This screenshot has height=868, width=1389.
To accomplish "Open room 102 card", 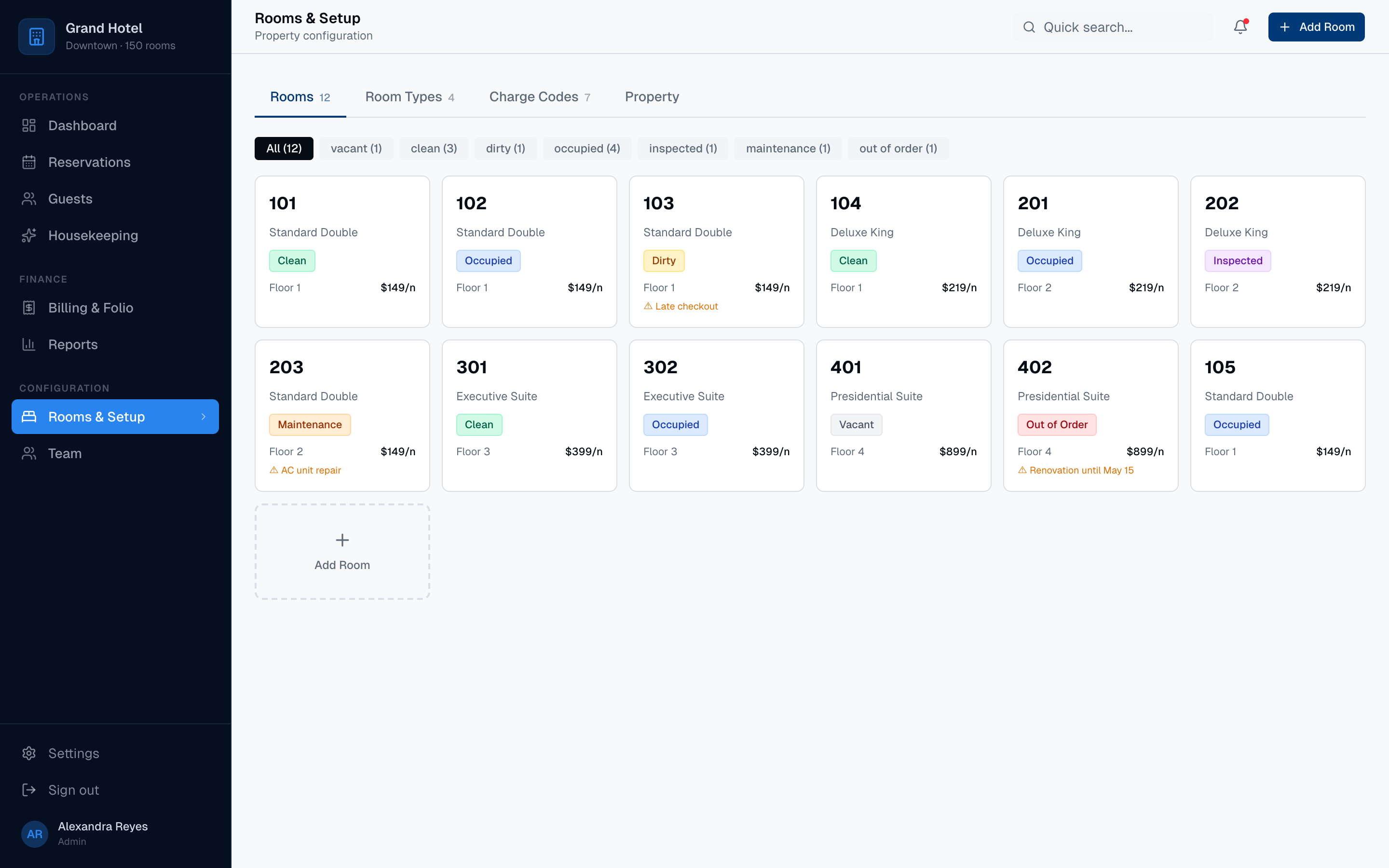I will click(x=529, y=251).
